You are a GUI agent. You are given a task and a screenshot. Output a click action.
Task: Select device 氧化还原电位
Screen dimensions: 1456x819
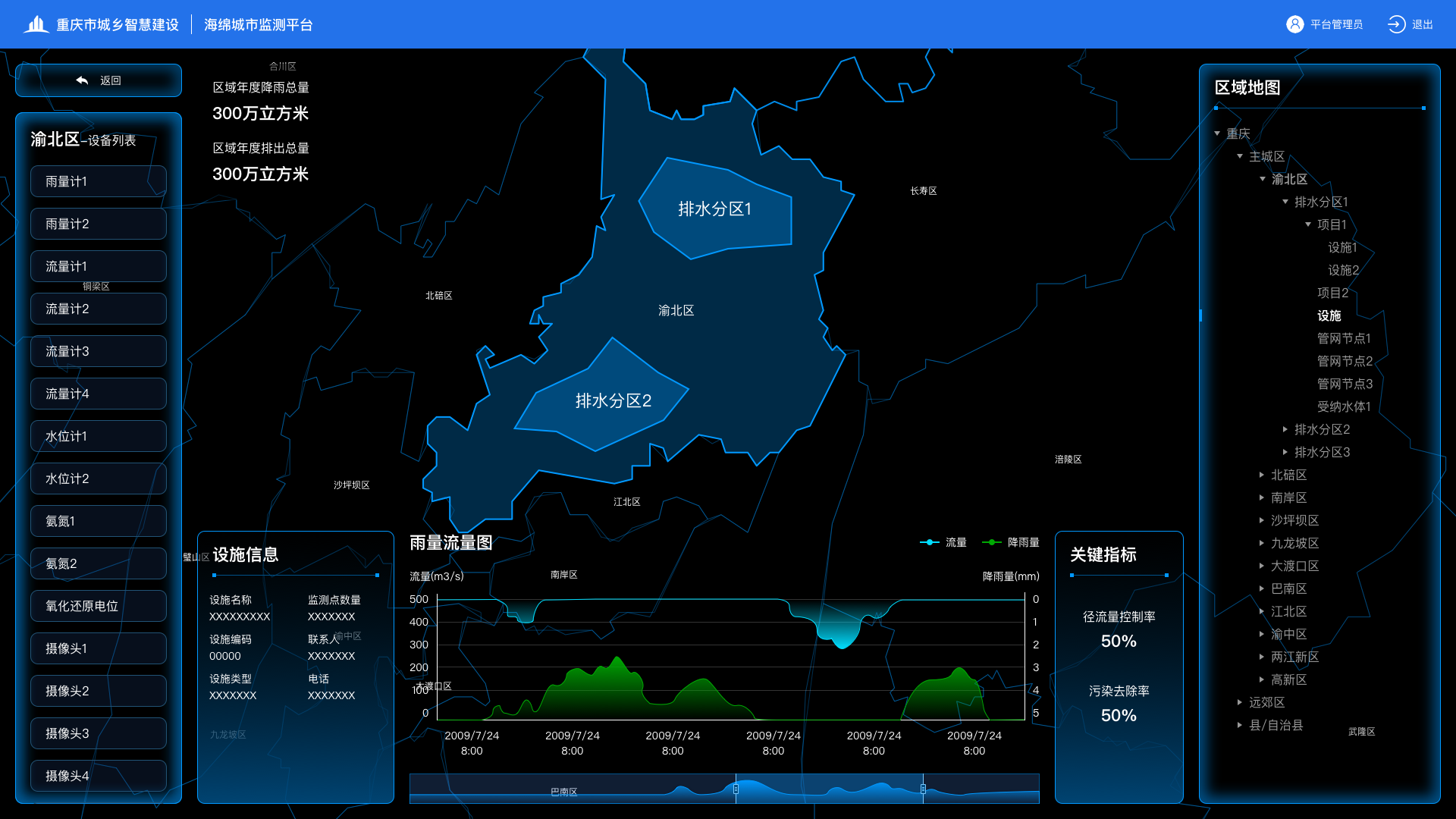(99, 606)
